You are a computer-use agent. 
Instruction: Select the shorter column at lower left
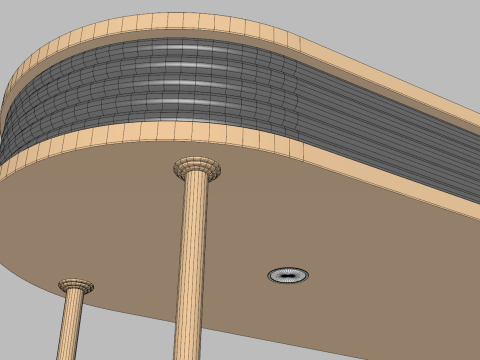point(71,323)
